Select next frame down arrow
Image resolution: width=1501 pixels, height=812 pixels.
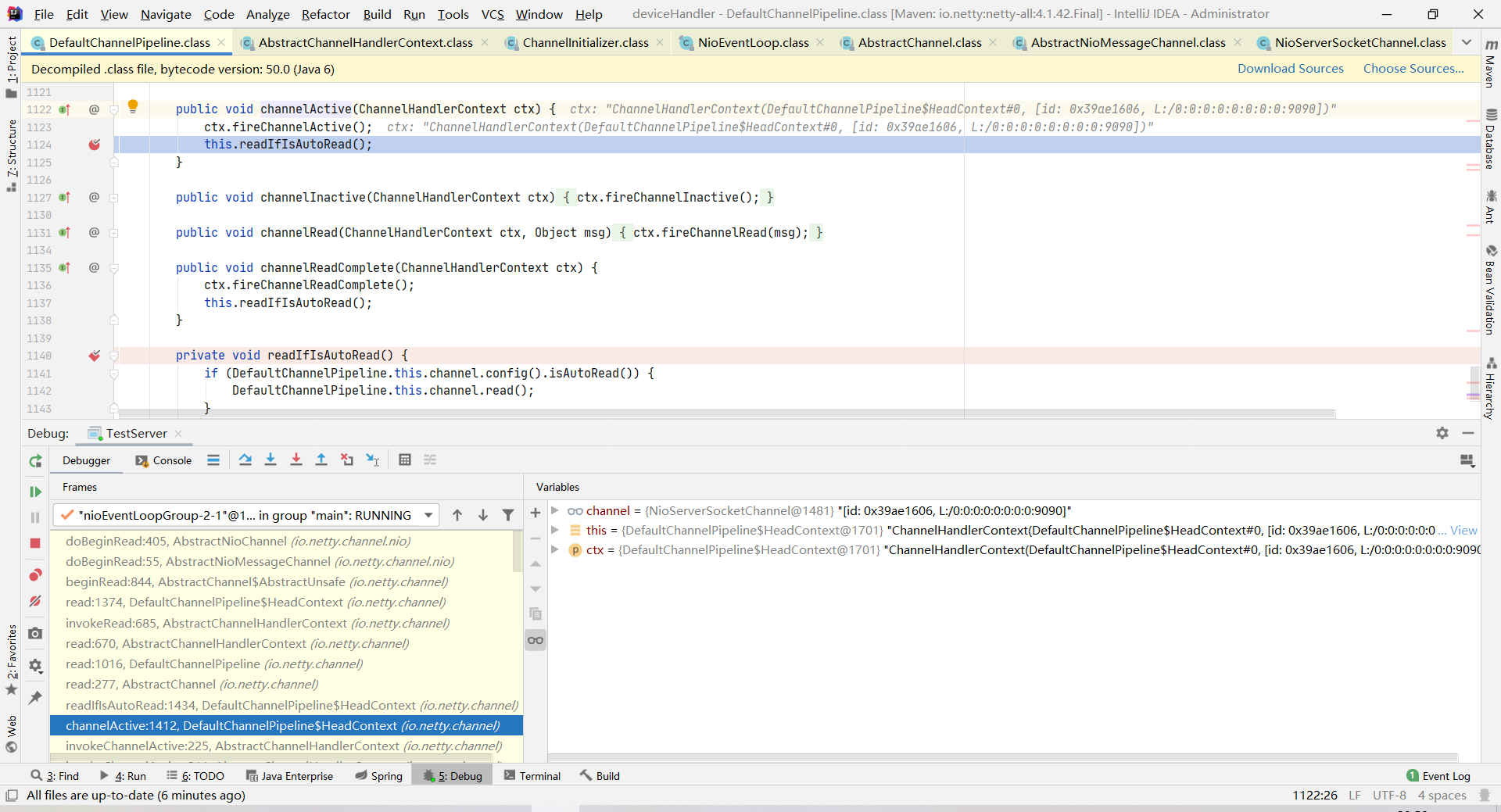point(483,515)
